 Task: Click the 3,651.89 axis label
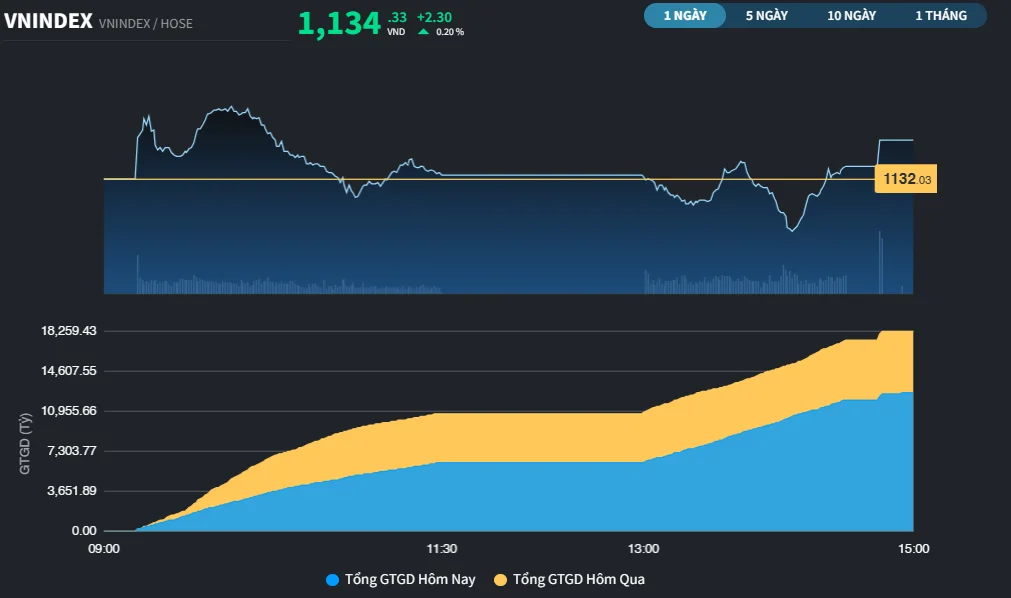tap(72, 491)
